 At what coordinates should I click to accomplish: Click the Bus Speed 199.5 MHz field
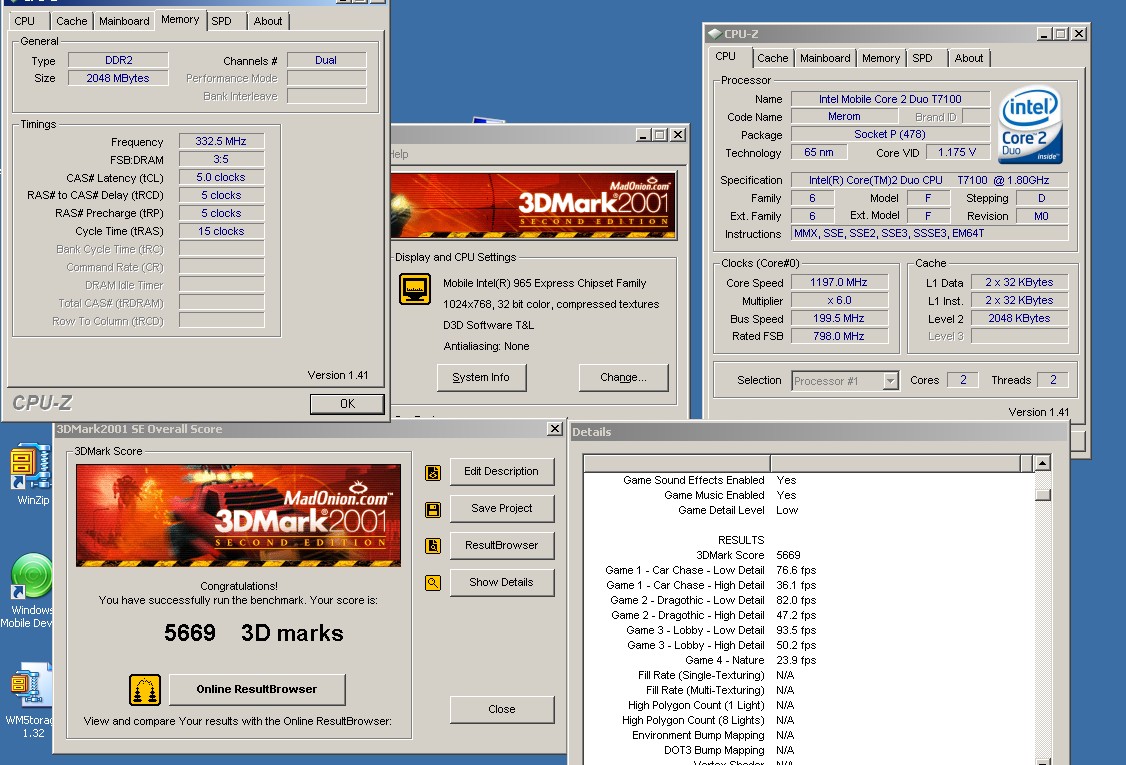tap(839, 318)
